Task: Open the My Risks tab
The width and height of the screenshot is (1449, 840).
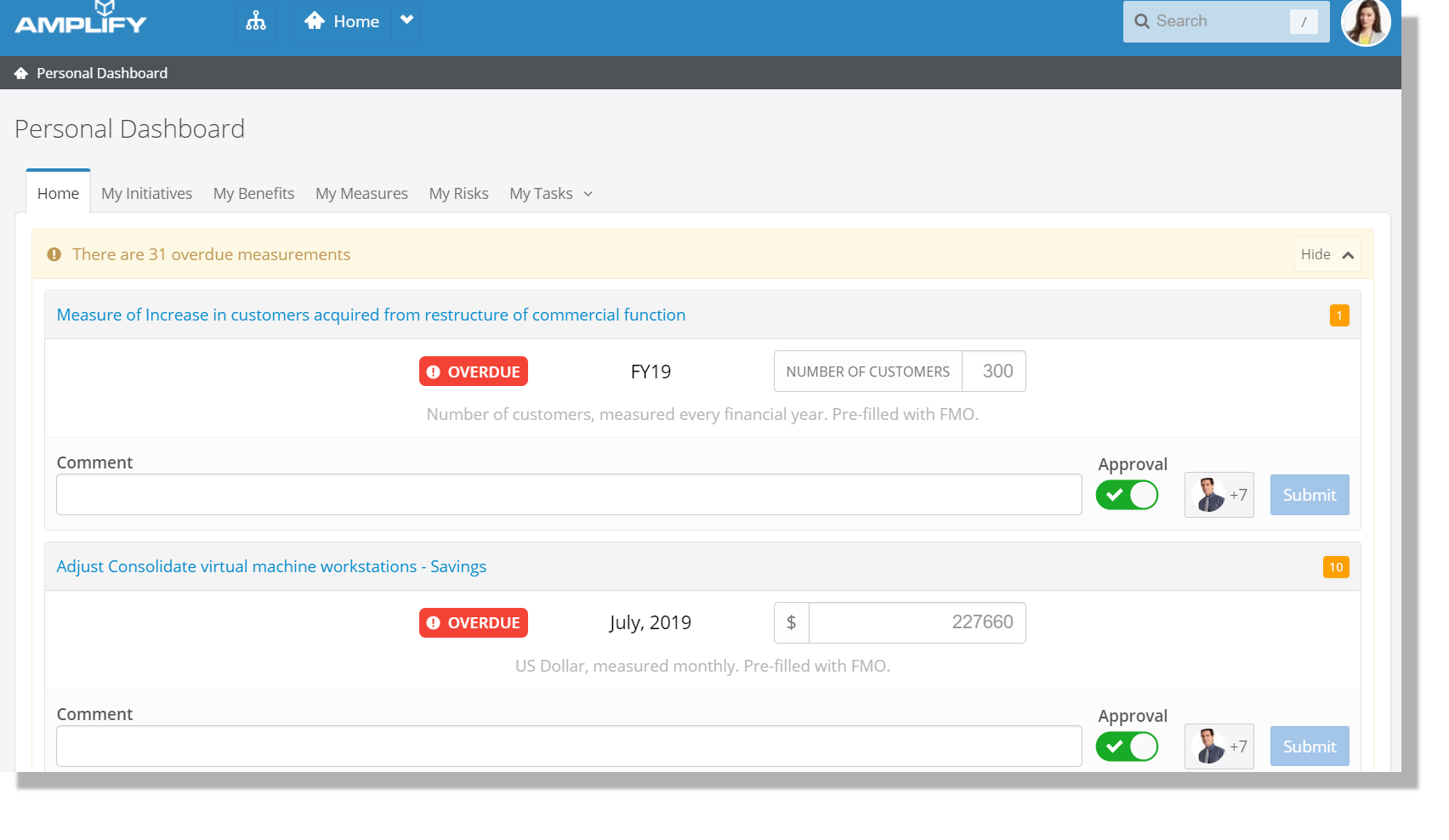Action: click(458, 194)
